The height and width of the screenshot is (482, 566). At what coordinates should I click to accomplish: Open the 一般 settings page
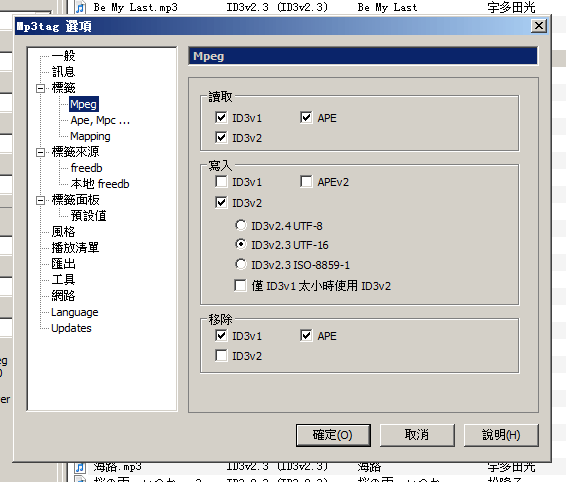[64, 56]
